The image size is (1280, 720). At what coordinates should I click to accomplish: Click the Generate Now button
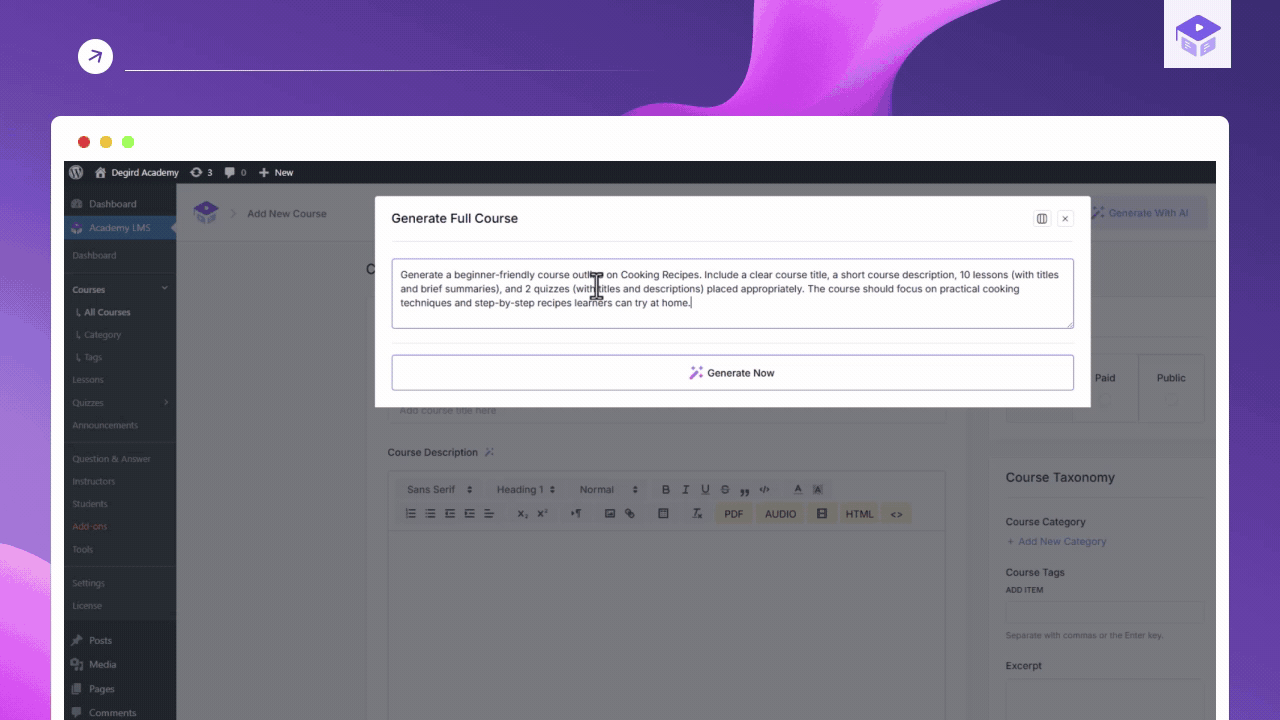point(733,372)
